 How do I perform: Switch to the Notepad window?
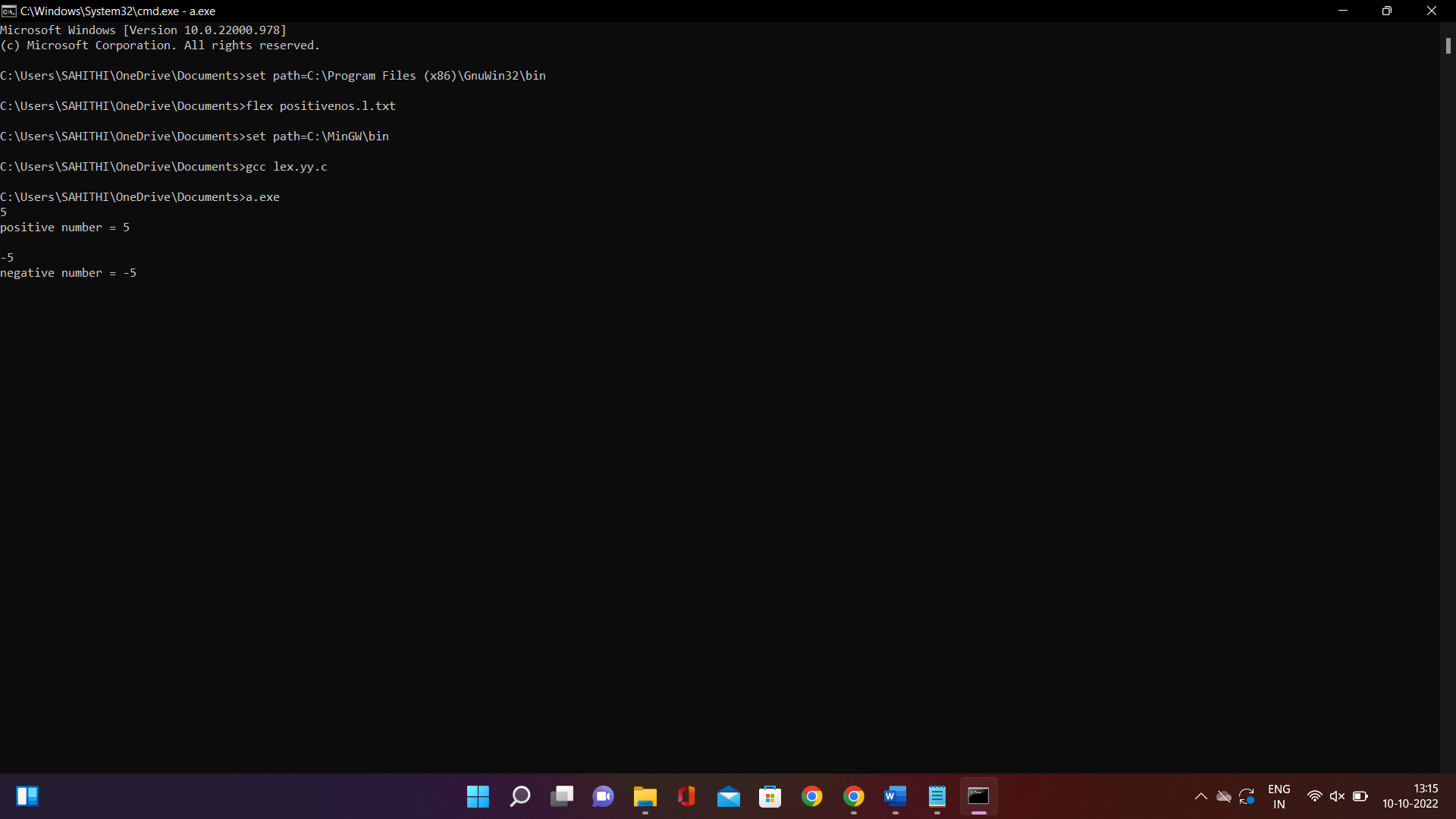[937, 796]
